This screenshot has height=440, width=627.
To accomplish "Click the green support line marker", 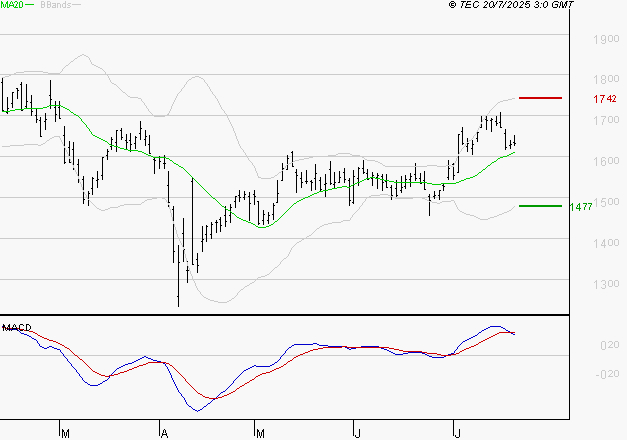I will pyautogui.click(x=540, y=206).
